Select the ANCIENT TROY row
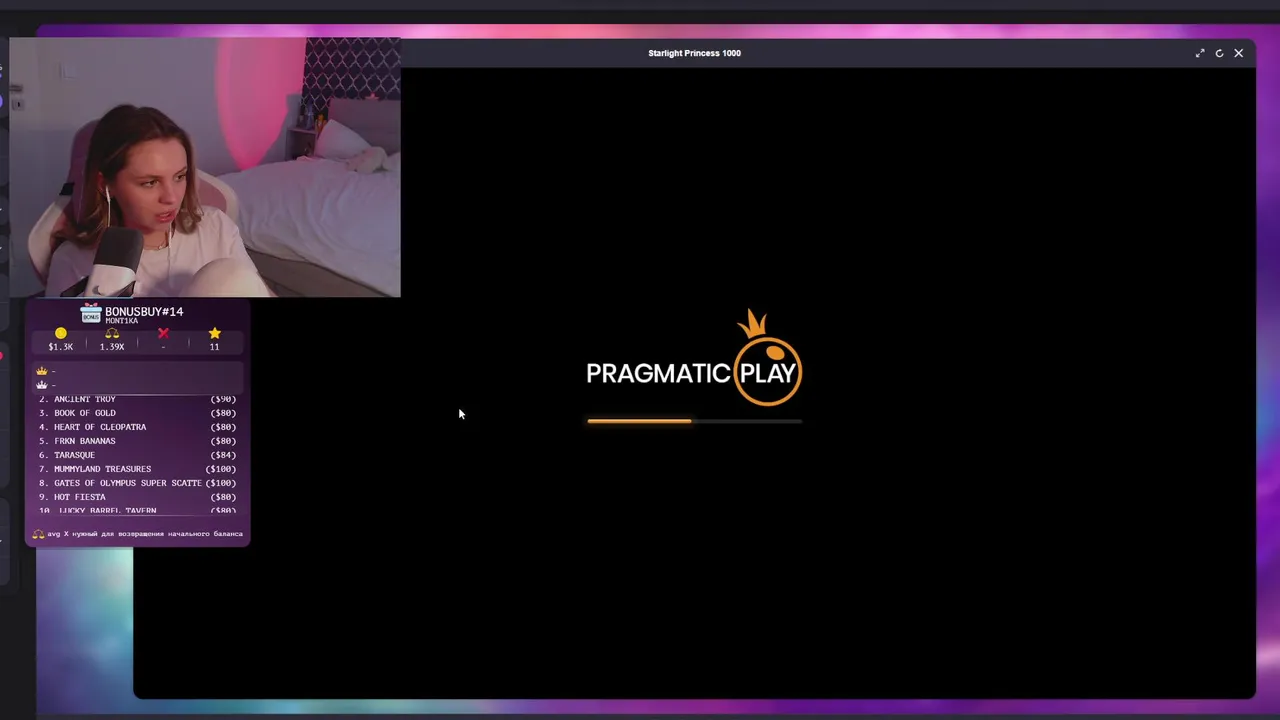The image size is (1280, 720). coord(137,399)
